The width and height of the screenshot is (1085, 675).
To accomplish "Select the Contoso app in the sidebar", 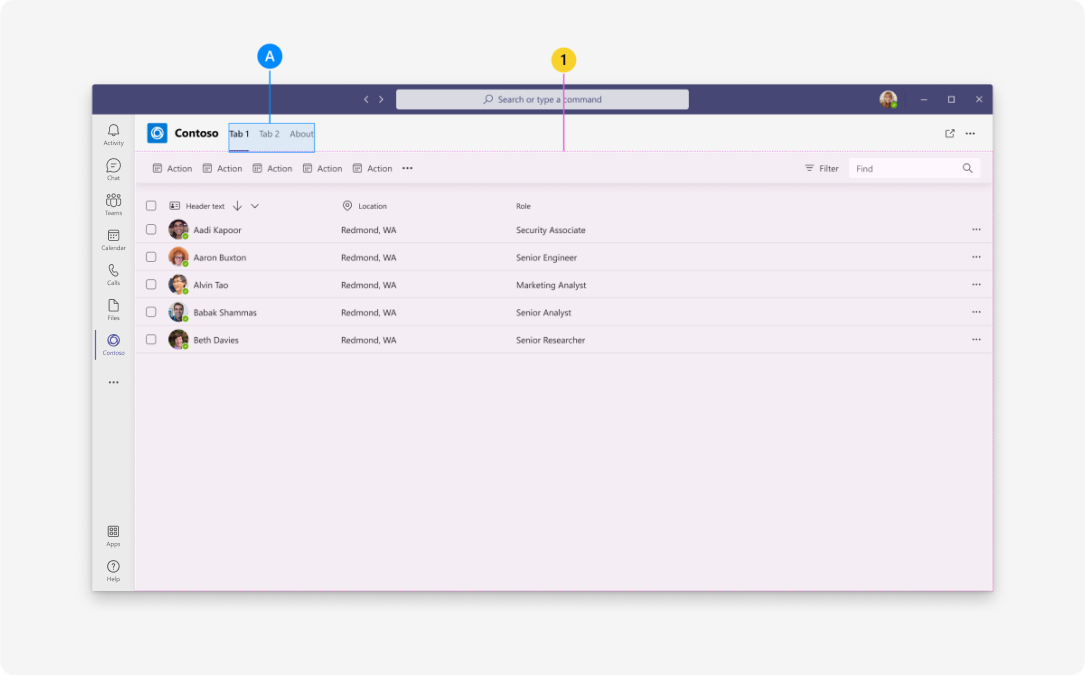I will pyautogui.click(x=113, y=344).
